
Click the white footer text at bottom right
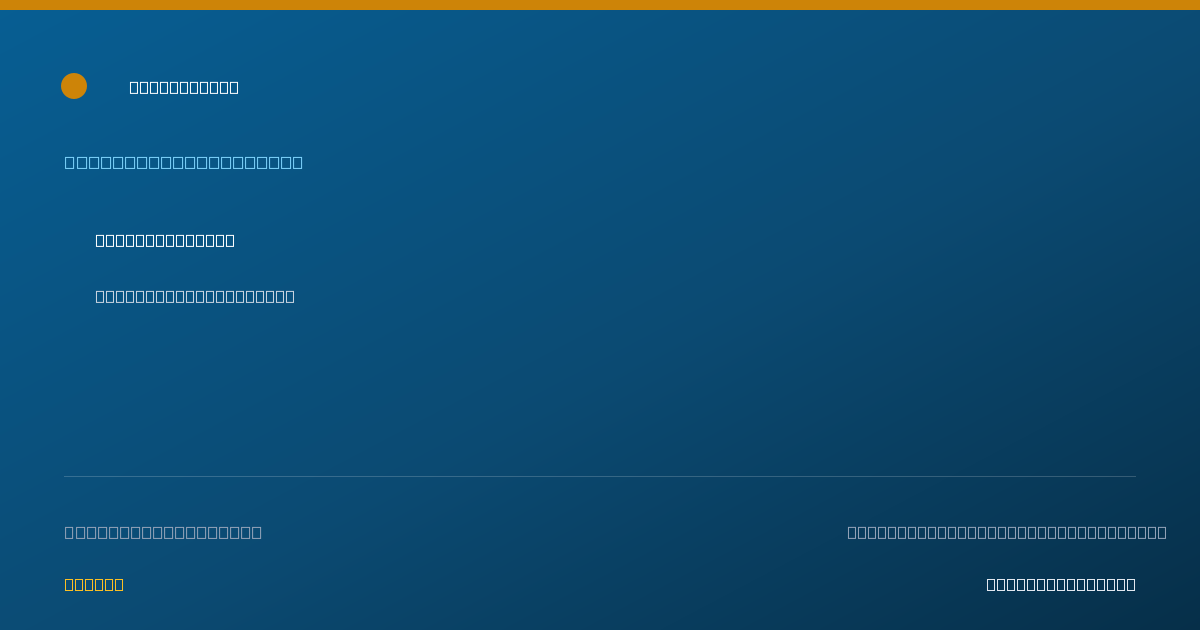coord(1061,584)
